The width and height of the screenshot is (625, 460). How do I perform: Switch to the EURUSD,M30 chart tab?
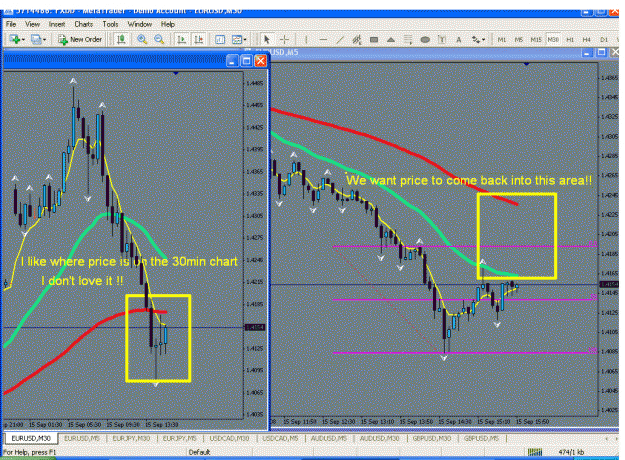click(x=31, y=438)
